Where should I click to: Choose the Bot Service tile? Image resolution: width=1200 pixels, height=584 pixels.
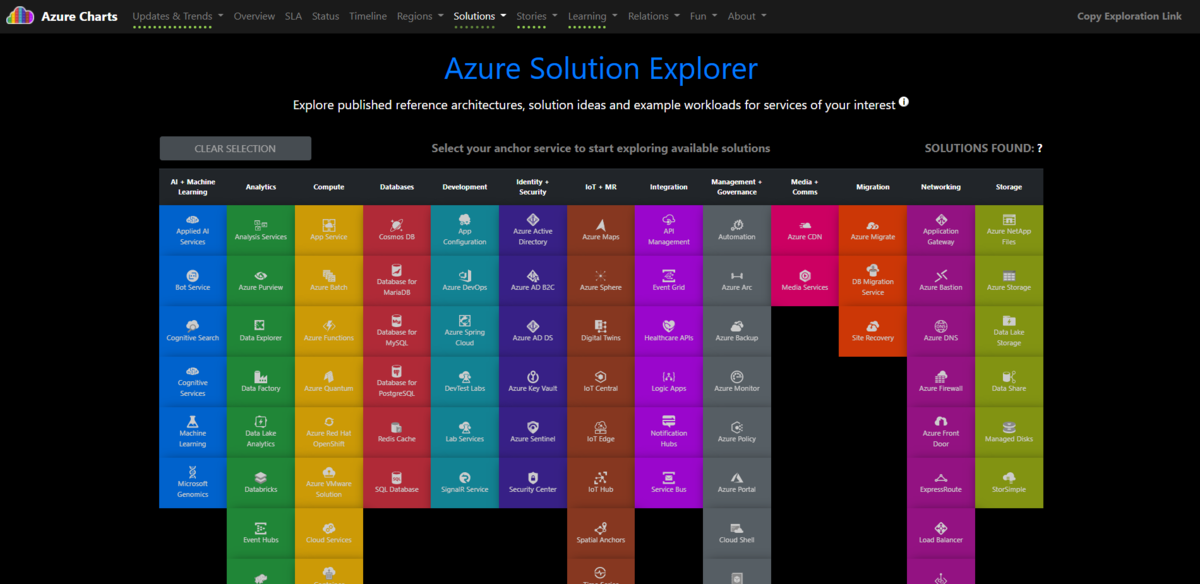point(193,281)
